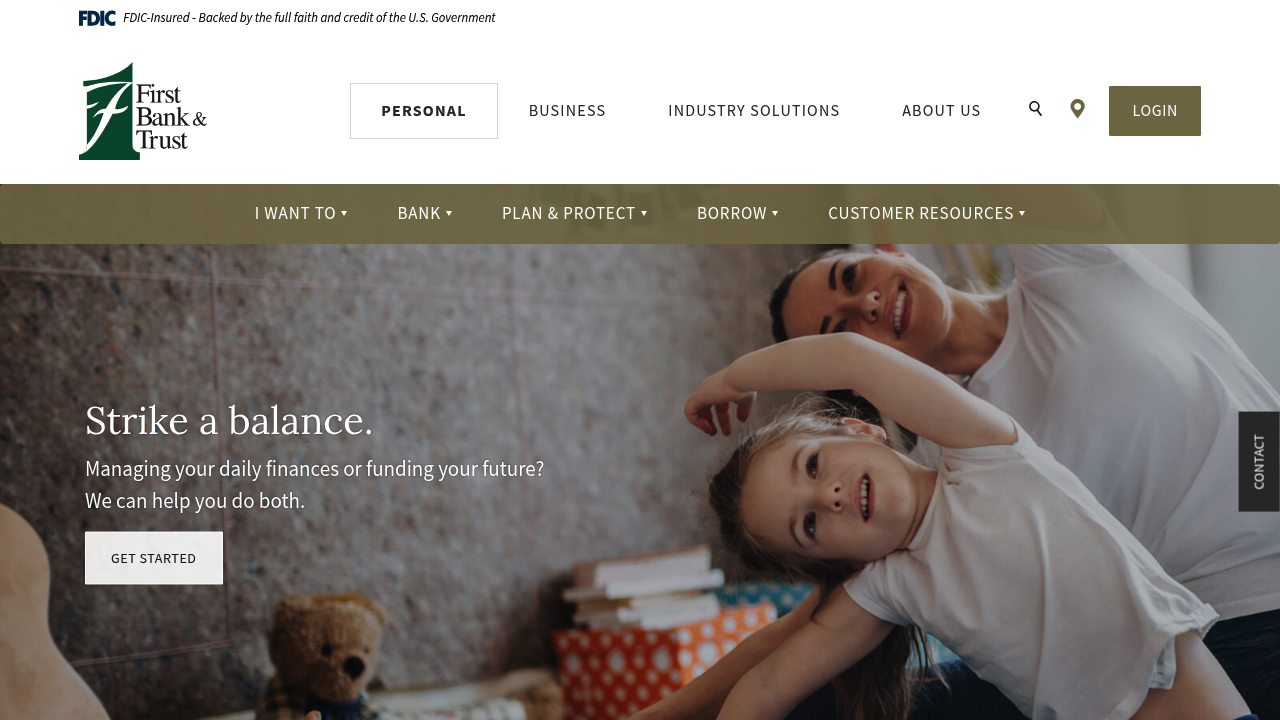Click the Managing your daily finances text
Viewport: 1280px width, 720px height.
[x=315, y=484]
